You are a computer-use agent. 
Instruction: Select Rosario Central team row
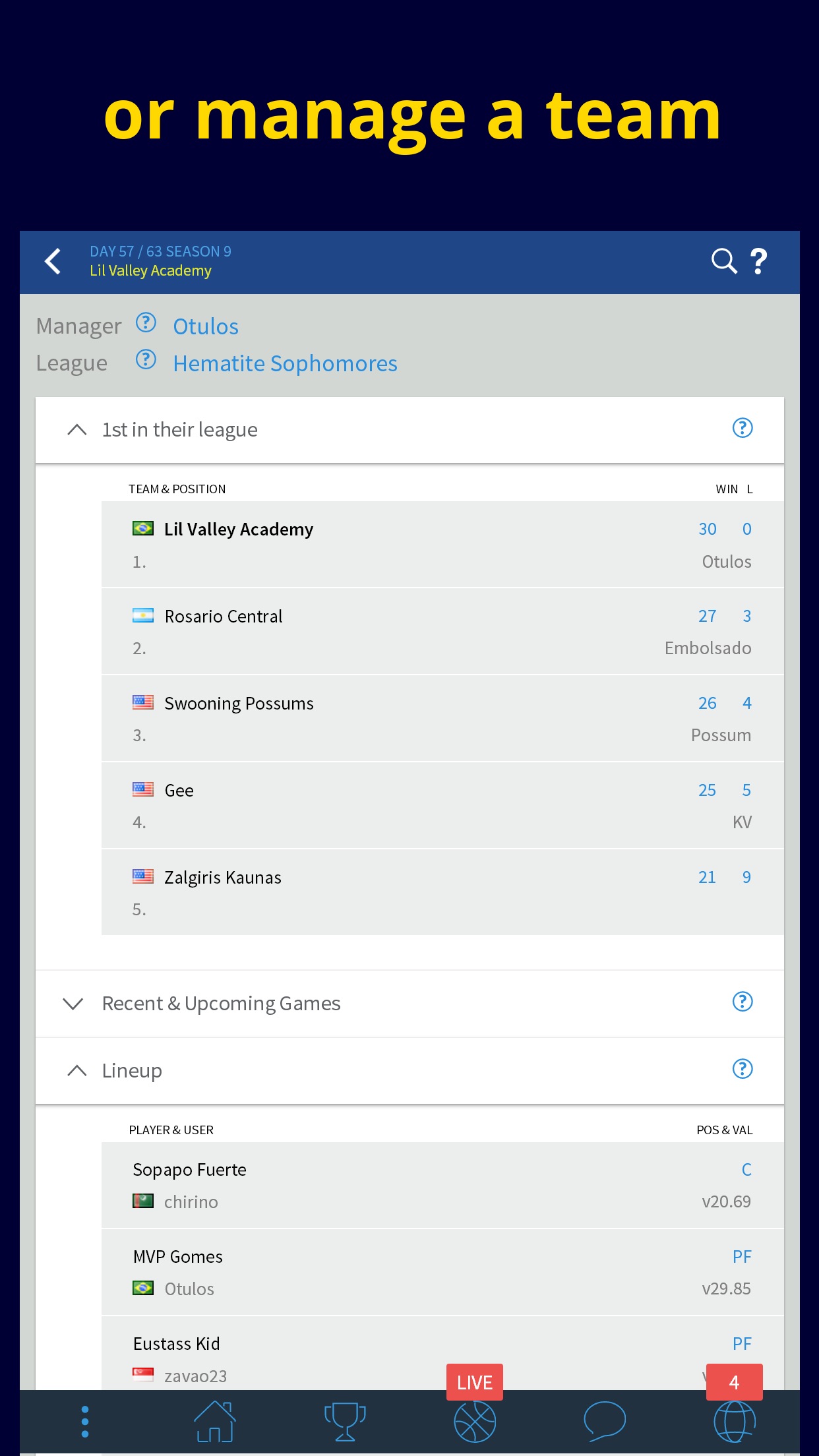tap(442, 632)
